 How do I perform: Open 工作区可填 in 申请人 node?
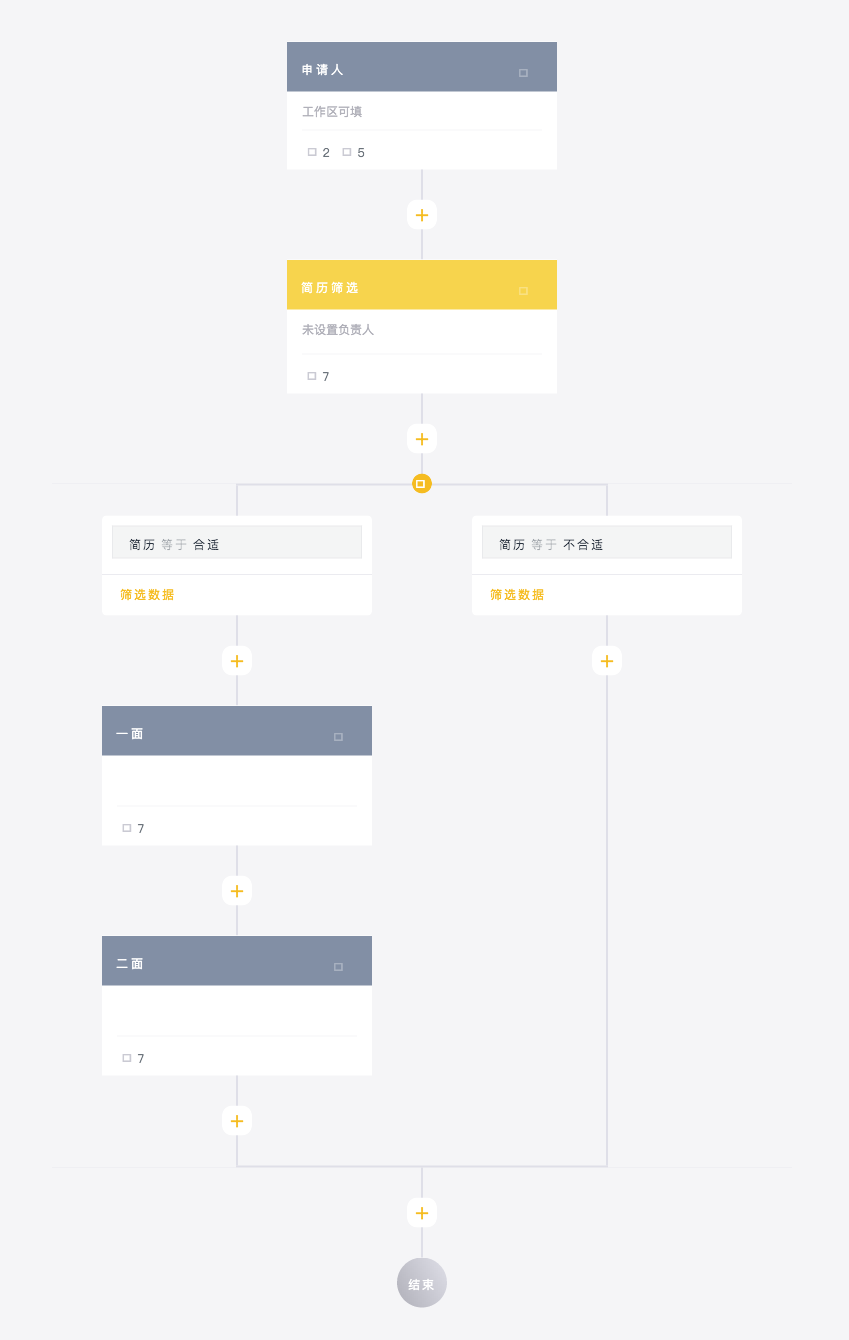point(332,112)
